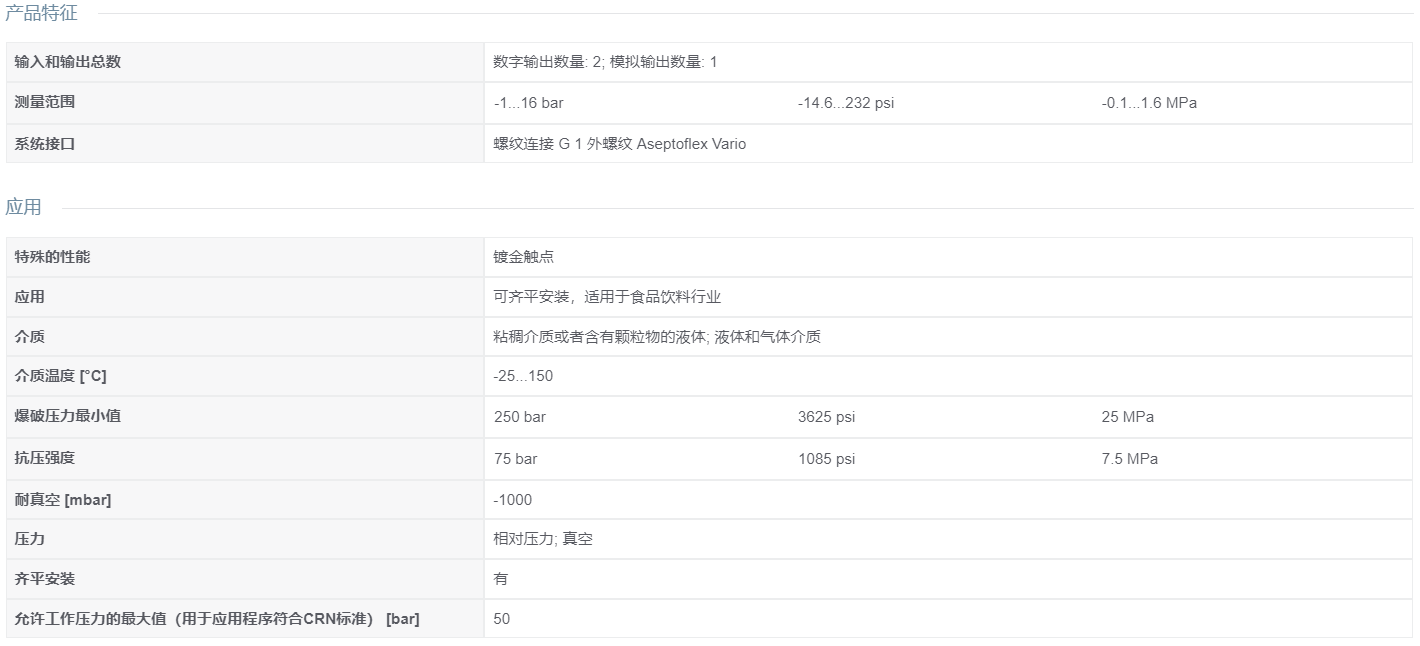This screenshot has height=646, width=1420.
Task: Select the 抗压强度 row label
Action: (45, 458)
